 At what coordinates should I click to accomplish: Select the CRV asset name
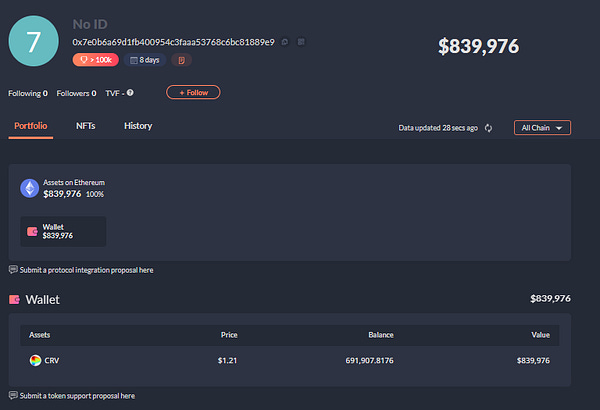pyautogui.click(x=52, y=361)
